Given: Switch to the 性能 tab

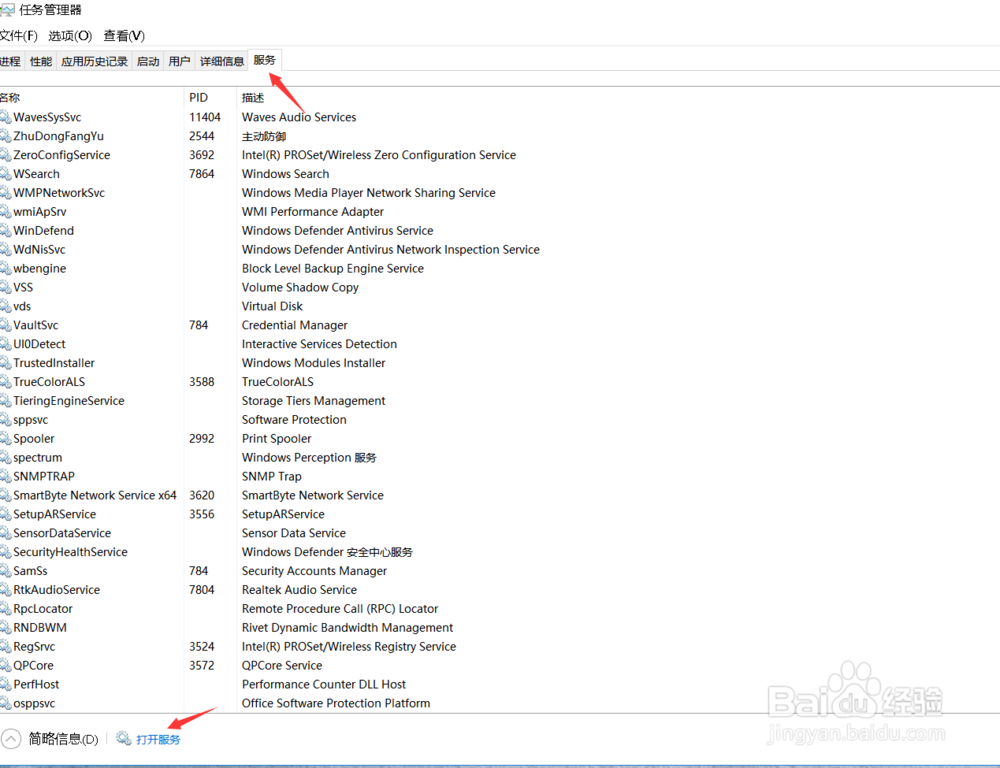Looking at the screenshot, I should point(41,61).
